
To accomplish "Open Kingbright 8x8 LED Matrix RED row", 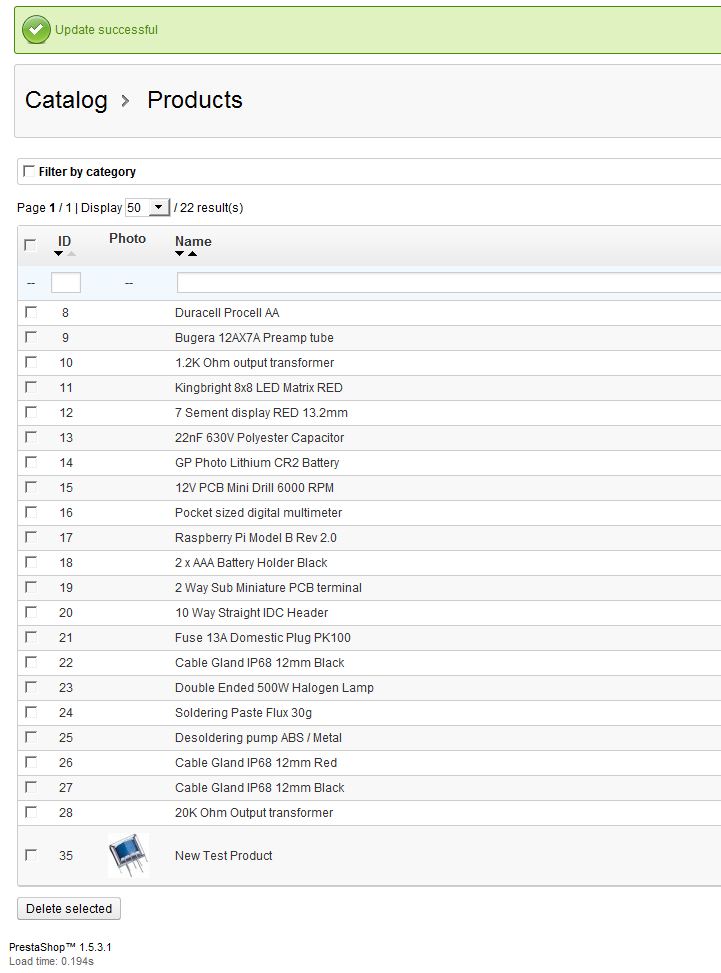I will point(369,388).
